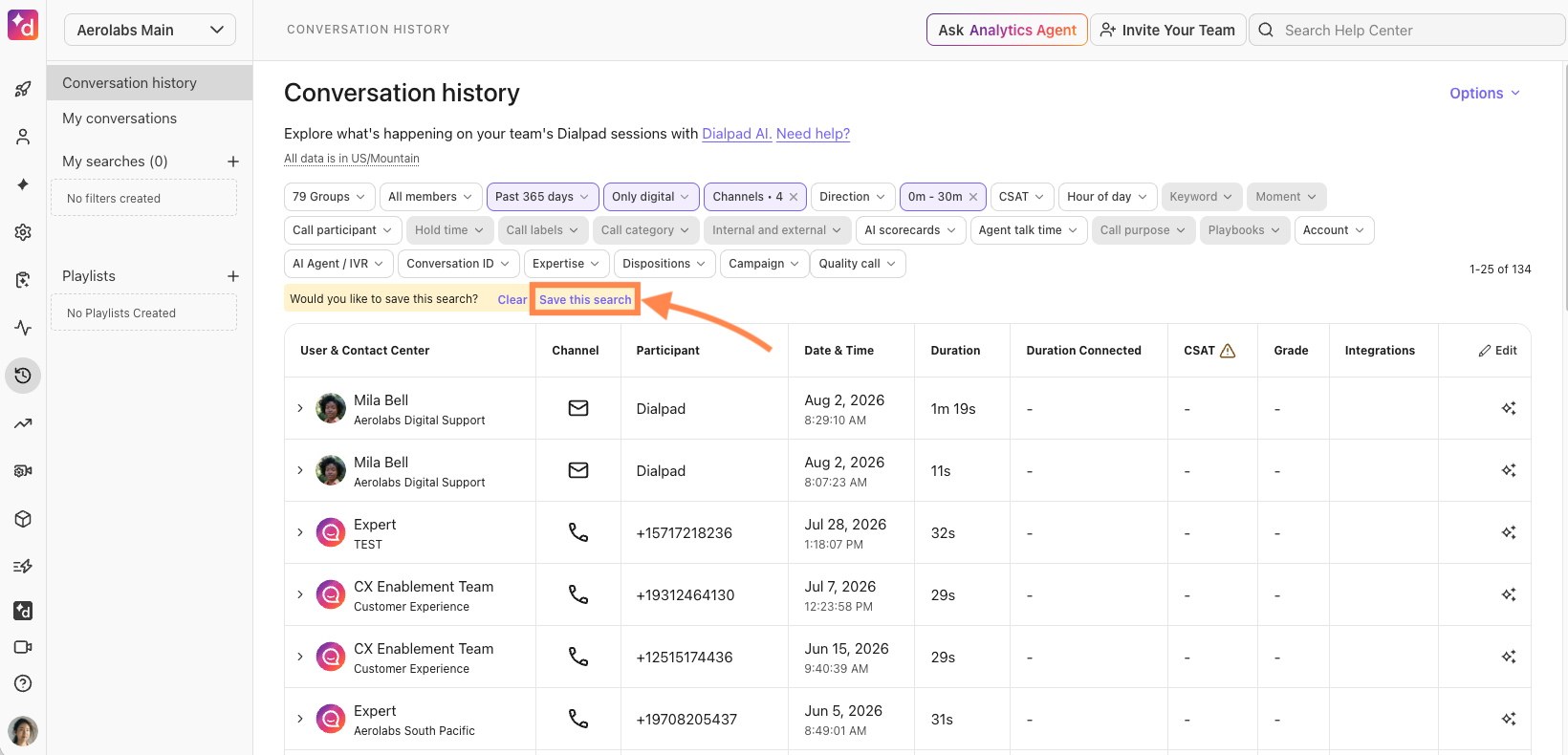This screenshot has width=1568, height=755.
Task: Open the Quality call filter dropdown
Action: point(858,264)
